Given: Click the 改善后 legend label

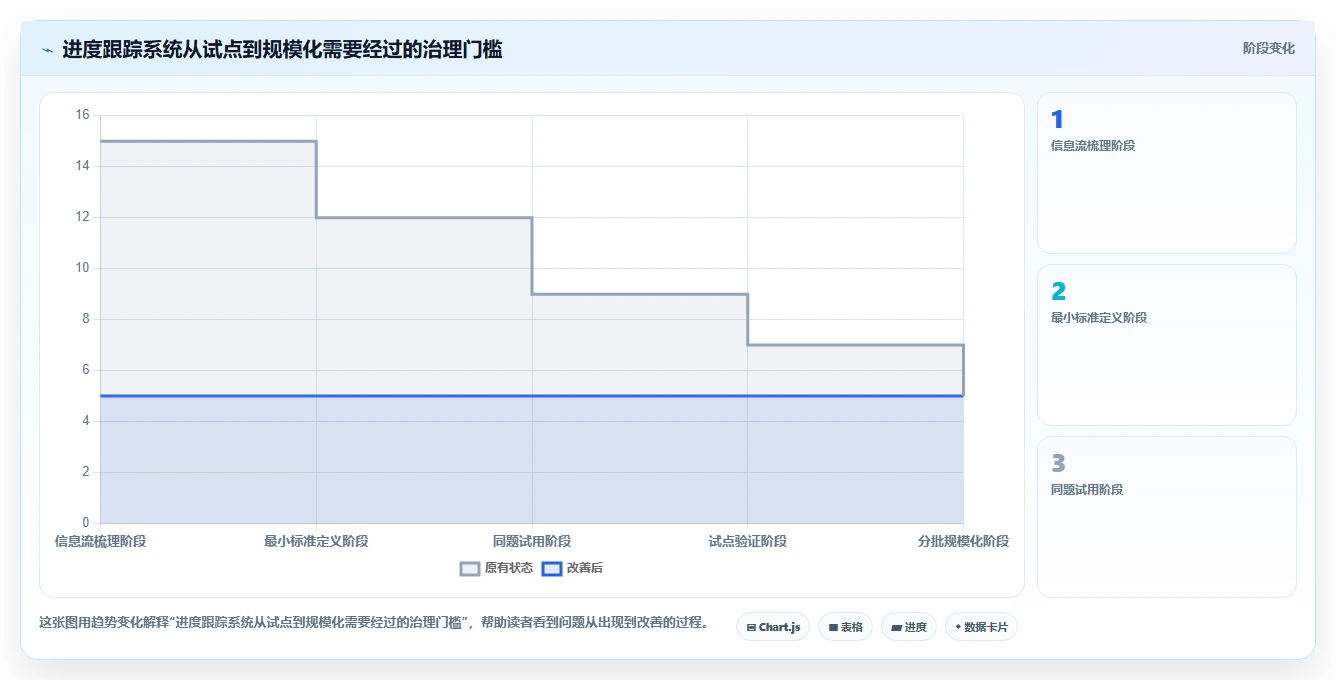Looking at the screenshot, I should point(585,568).
